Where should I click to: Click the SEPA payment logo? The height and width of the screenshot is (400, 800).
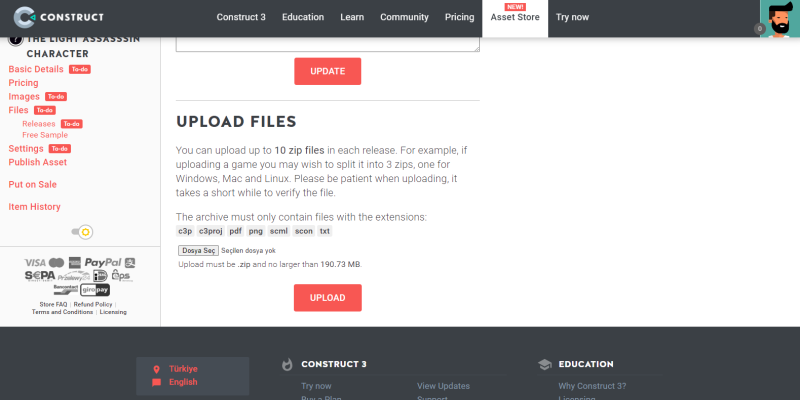[40, 276]
